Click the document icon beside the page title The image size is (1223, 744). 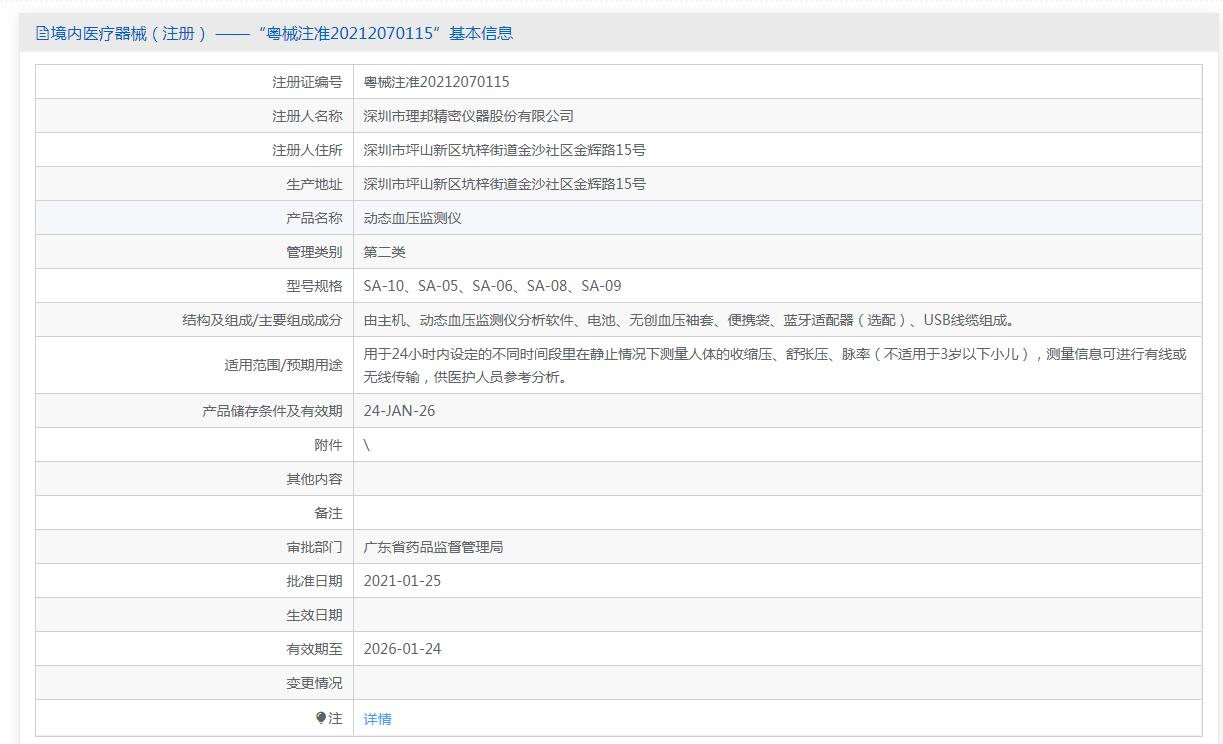tap(42, 33)
